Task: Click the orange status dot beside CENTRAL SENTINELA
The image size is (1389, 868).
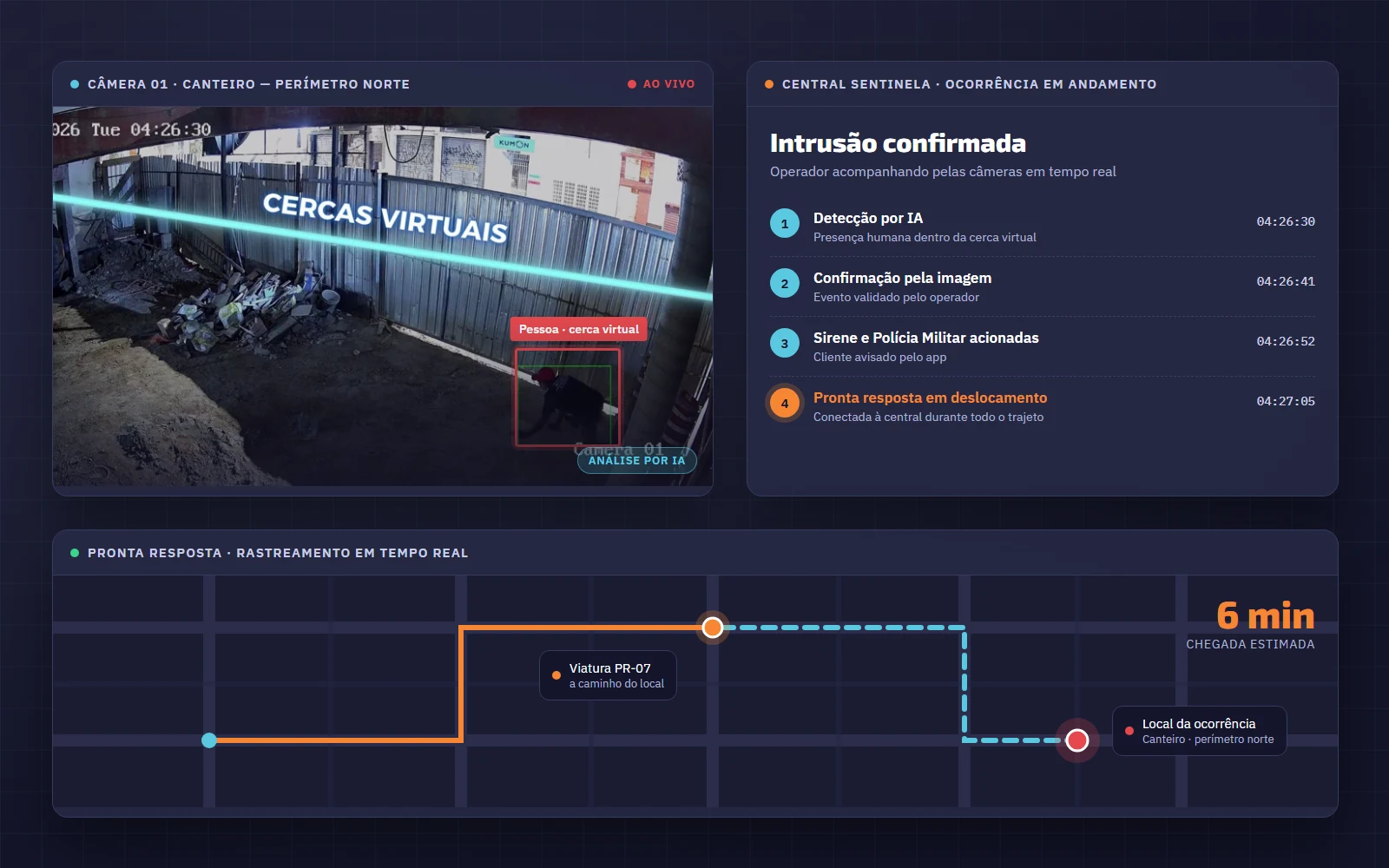Action: click(769, 84)
